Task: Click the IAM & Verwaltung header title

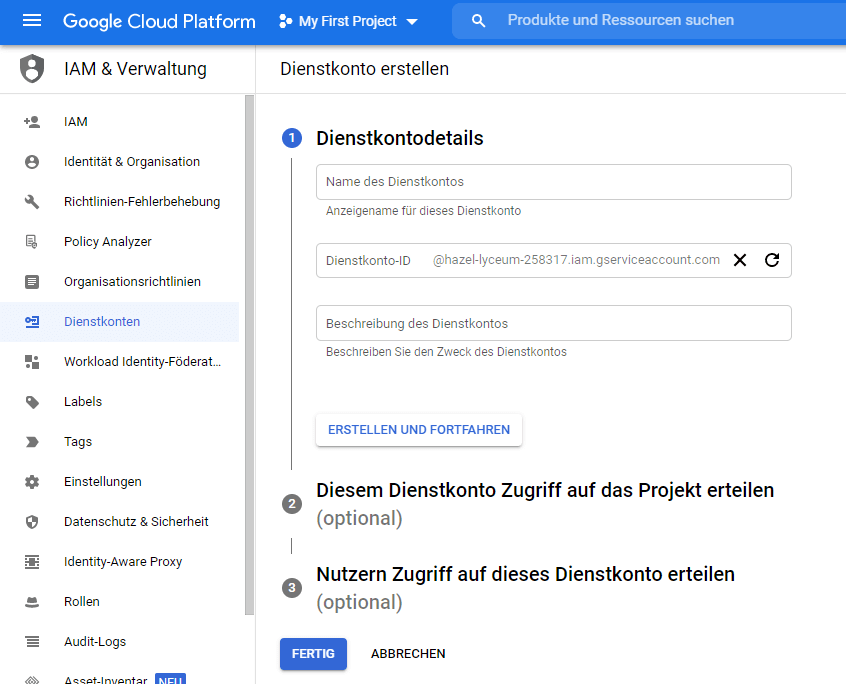Action: 135,69
